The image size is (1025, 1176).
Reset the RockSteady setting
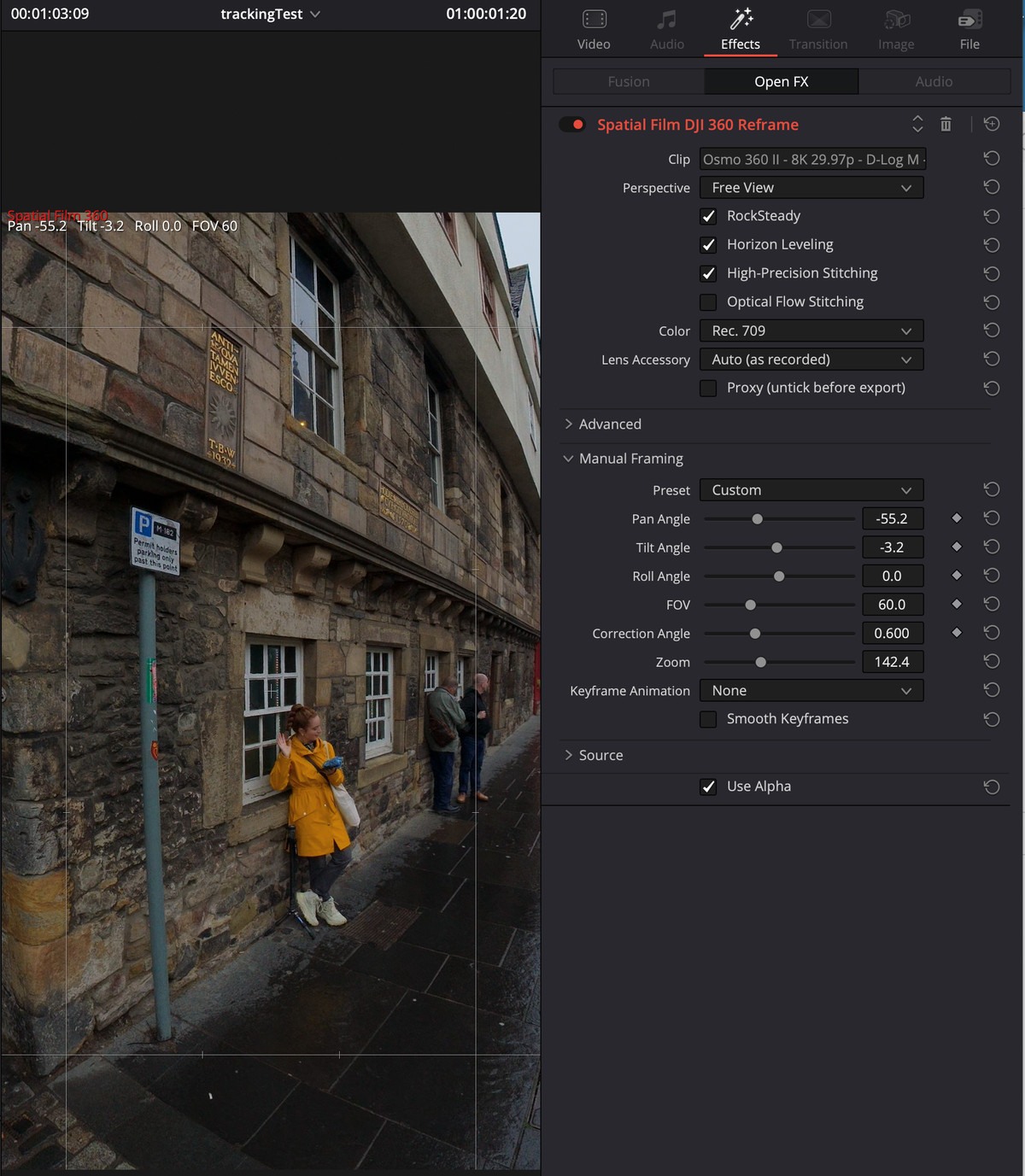[x=992, y=216]
